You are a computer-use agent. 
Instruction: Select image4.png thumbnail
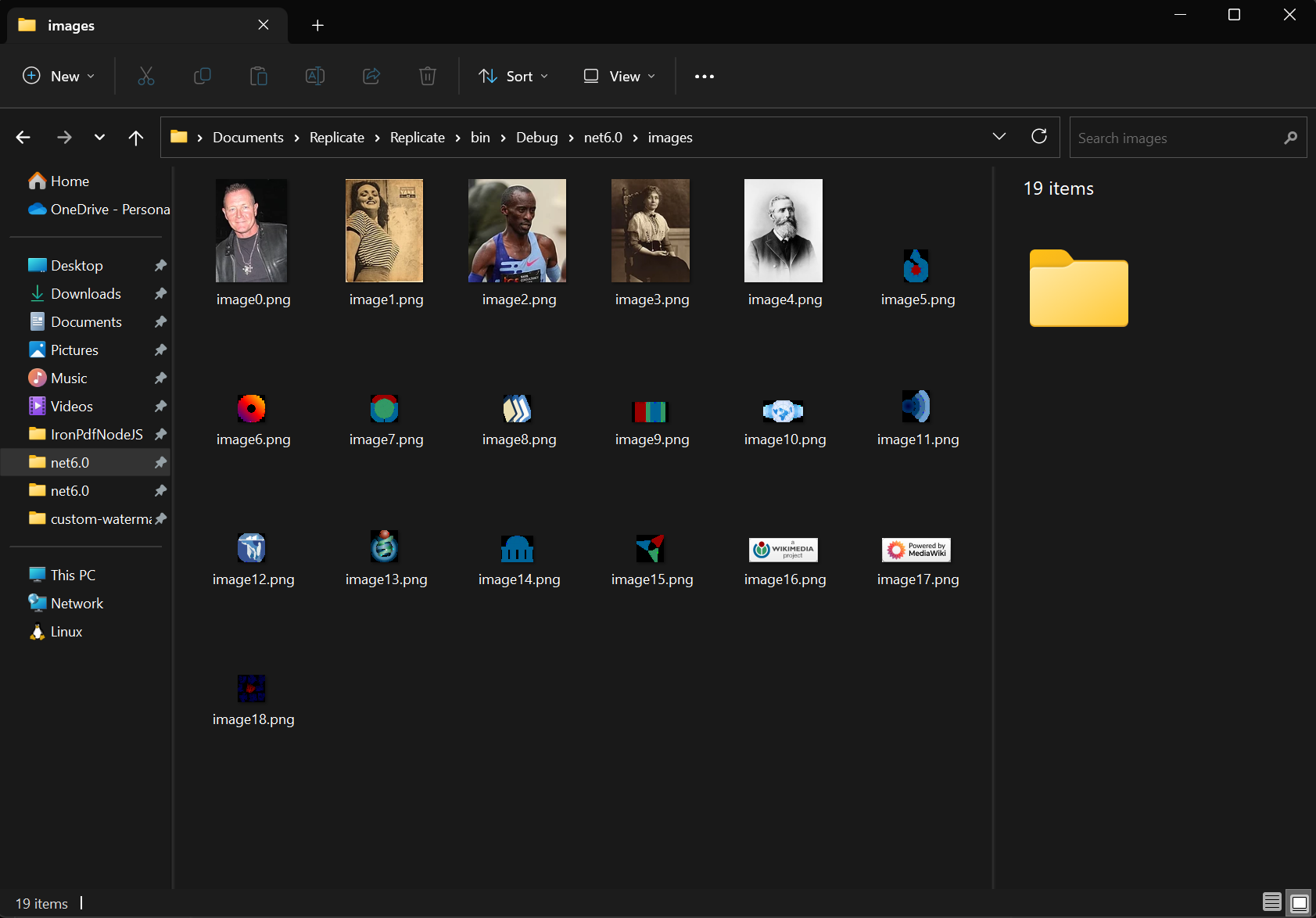784,231
